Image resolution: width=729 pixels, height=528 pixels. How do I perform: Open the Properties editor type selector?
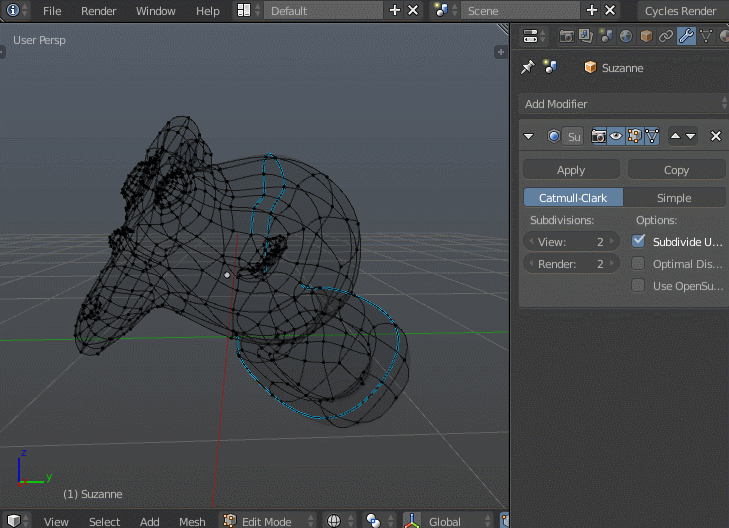pos(534,36)
